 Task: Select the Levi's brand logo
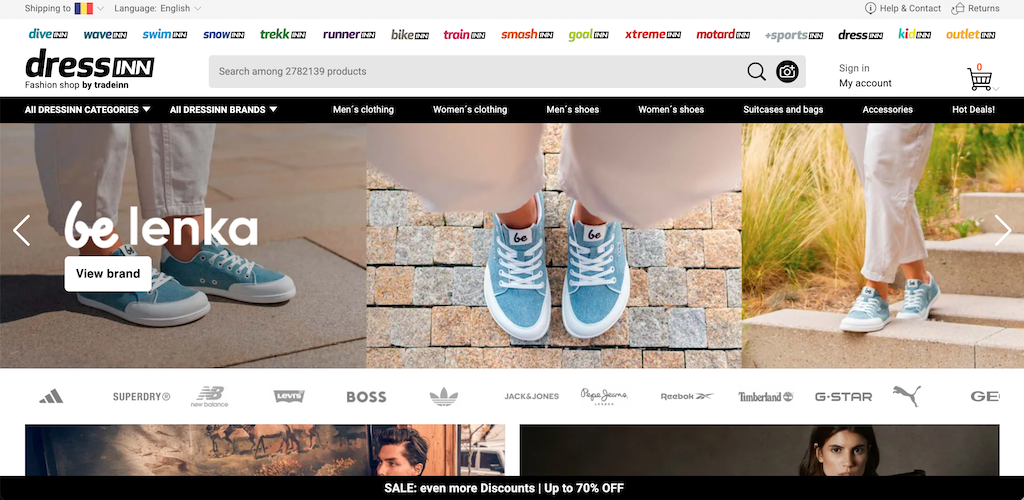pos(289,396)
